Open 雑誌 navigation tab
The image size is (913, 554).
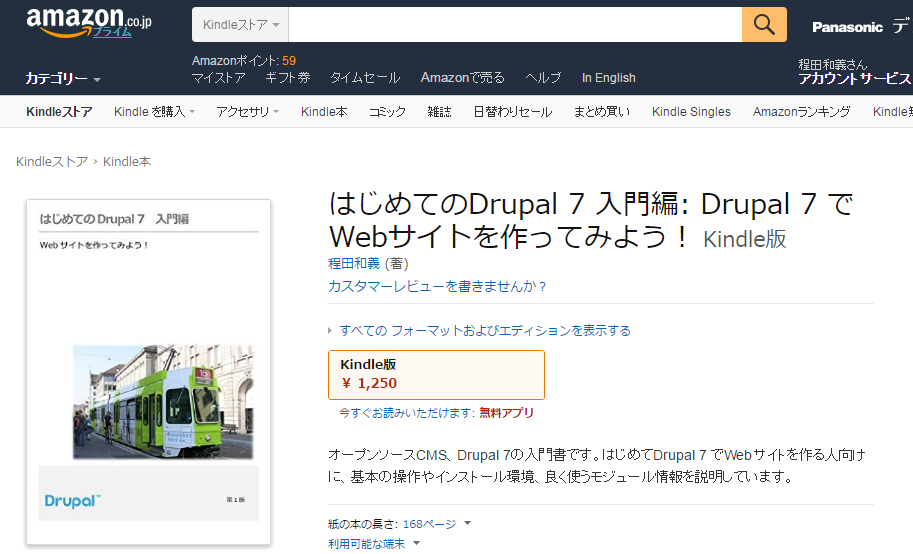click(439, 111)
